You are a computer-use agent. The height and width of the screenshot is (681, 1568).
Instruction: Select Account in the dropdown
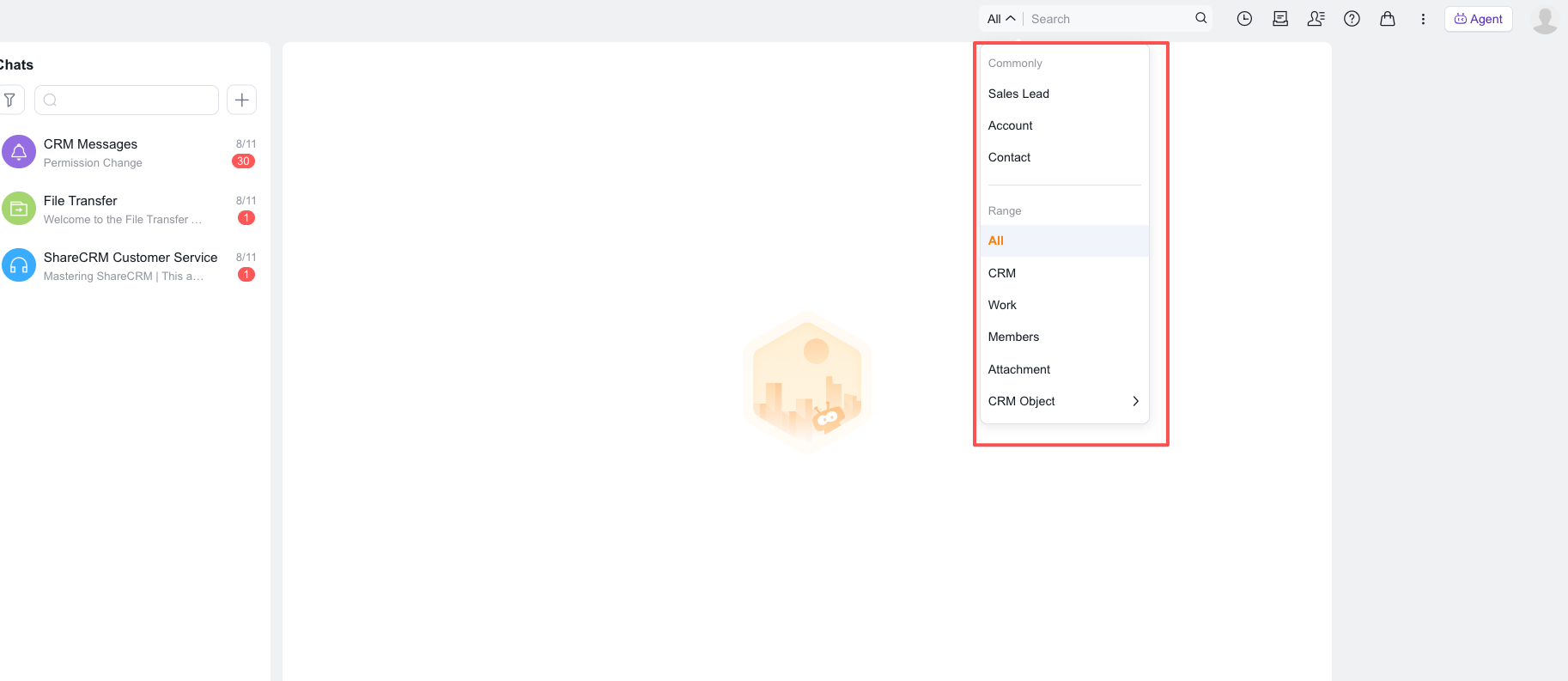tap(1064, 125)
